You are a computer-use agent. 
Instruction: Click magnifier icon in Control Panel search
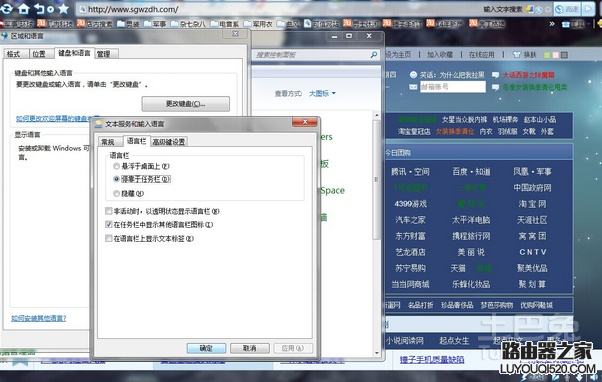374,55
